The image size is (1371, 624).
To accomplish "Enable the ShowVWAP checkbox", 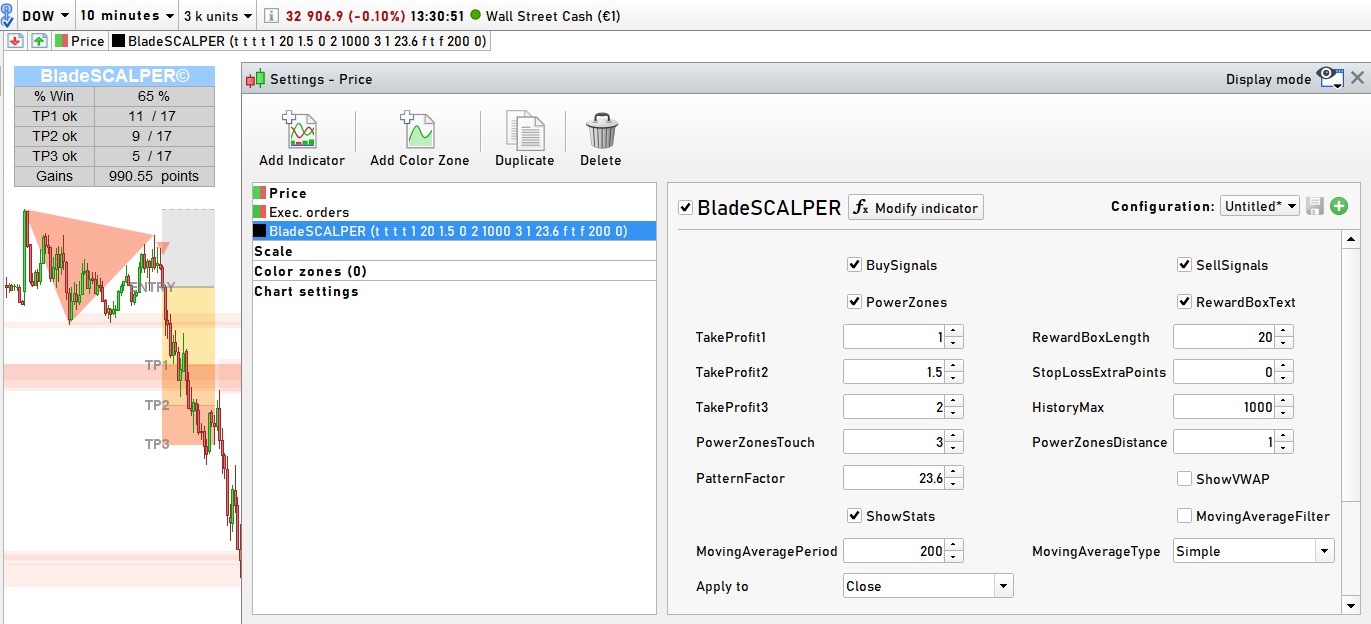I will [1185, 479].
